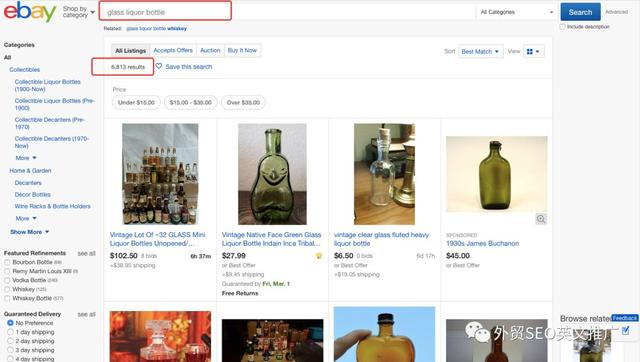
Task: Click the amber bottle thumbnail against blue sky
Action: coord(384,334)
